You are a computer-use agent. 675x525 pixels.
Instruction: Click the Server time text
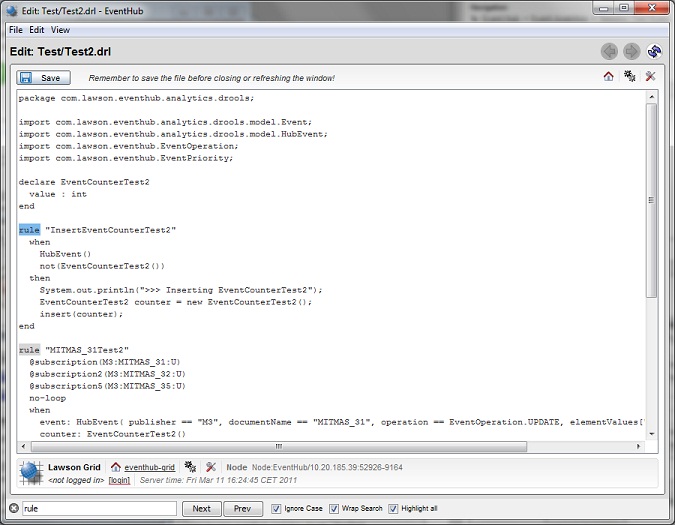pyautogui.click(x=218, y=480)
